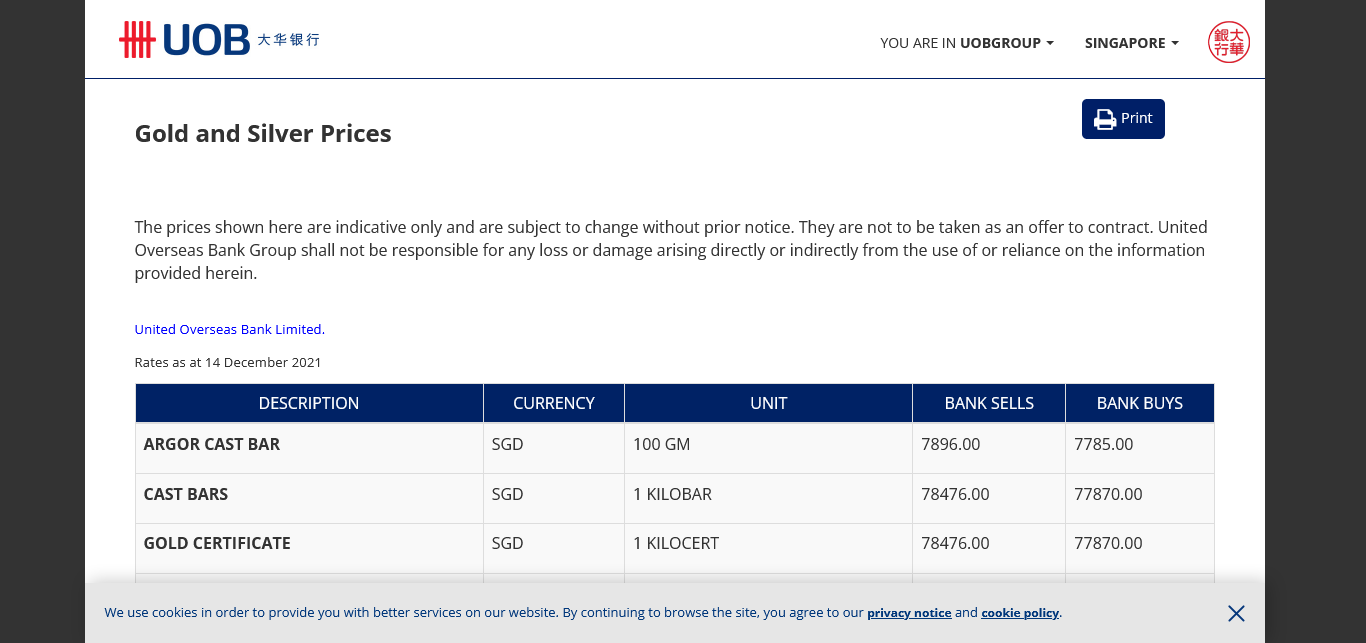Open the United Overseas Bank Limited link

pyautogui.click(x=228, y=329)
